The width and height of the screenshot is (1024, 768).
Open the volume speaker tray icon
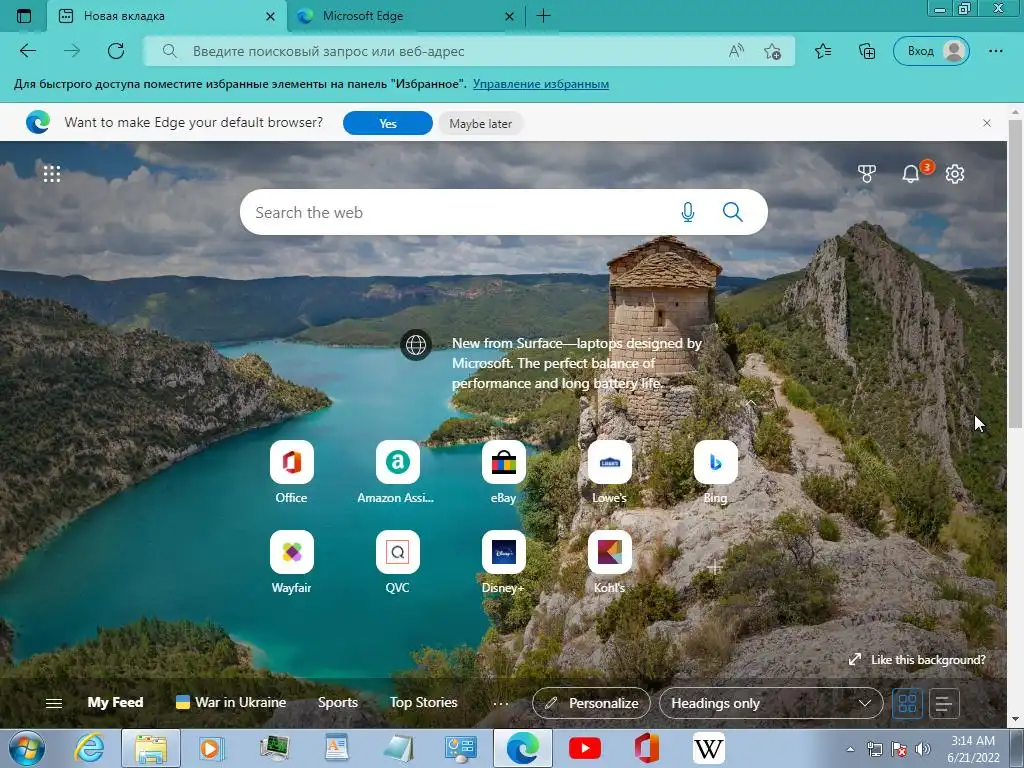(x=923, y=749)
